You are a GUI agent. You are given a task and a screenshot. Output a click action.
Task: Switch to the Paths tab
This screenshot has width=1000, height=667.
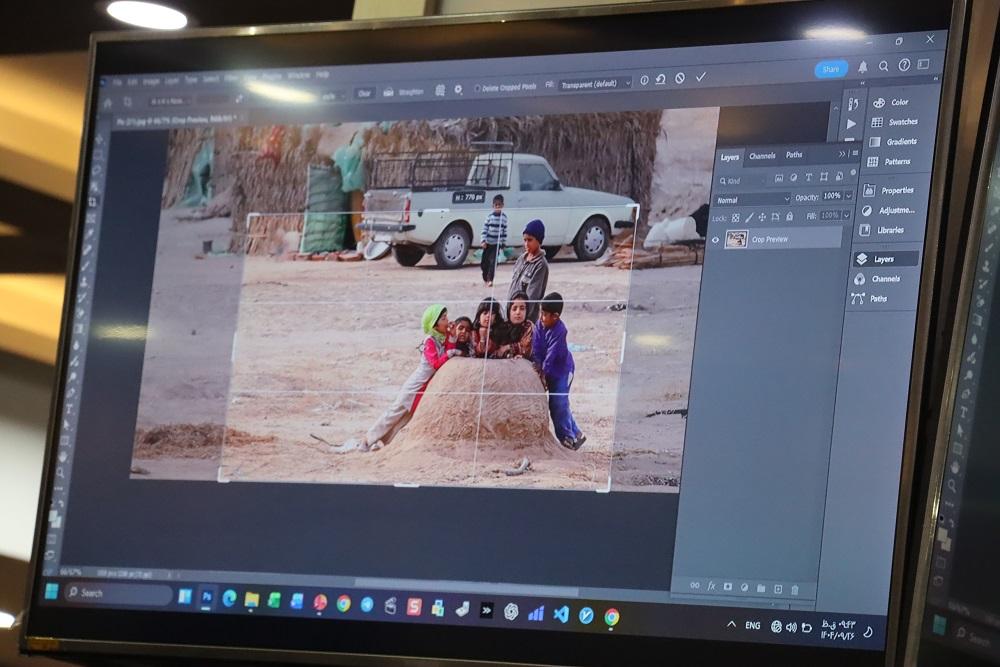click(x=794, y=155)
